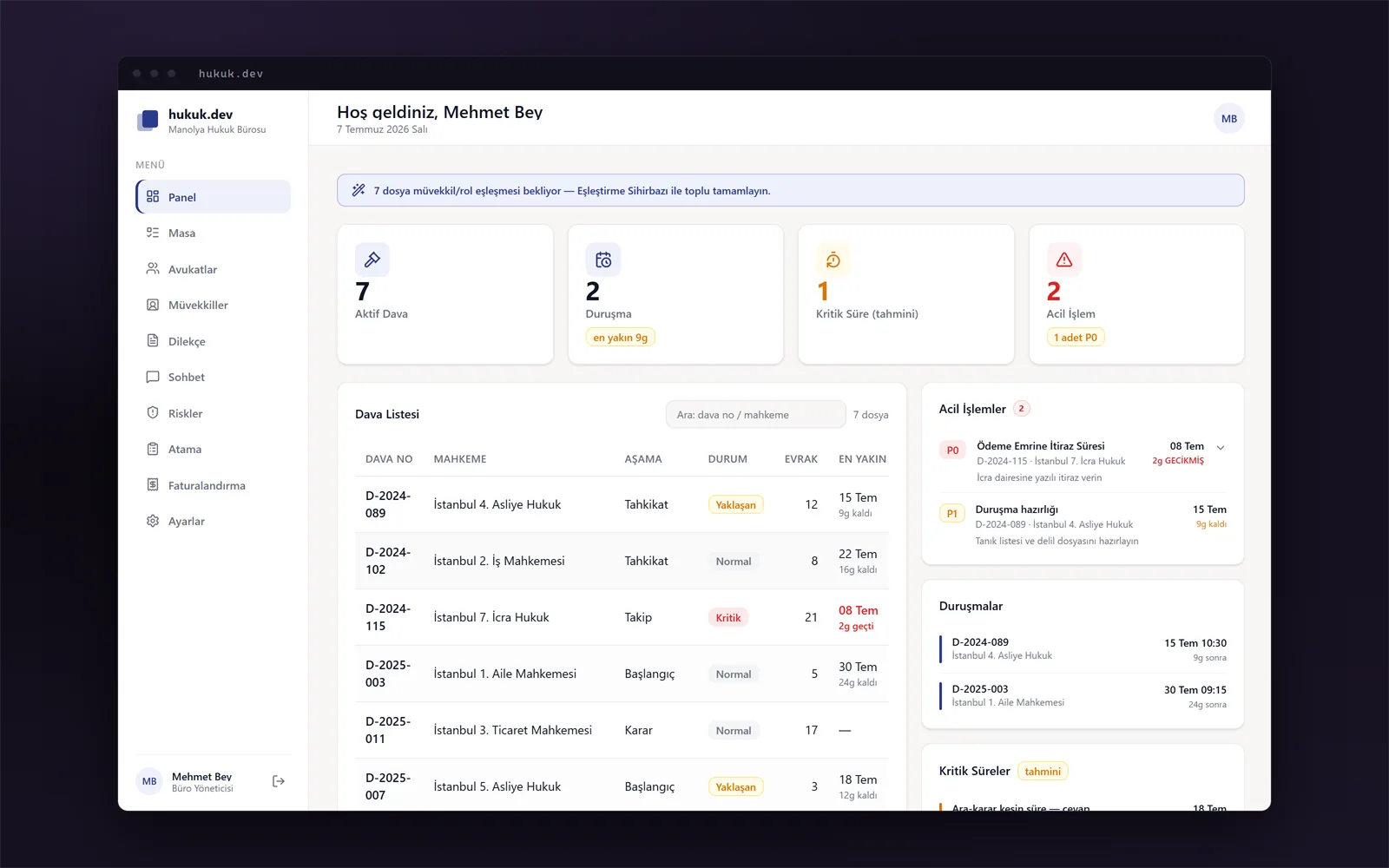Click the Dilekçe document icon
The width and height of the screenshot is (1389, 868).
pos(153,341)
